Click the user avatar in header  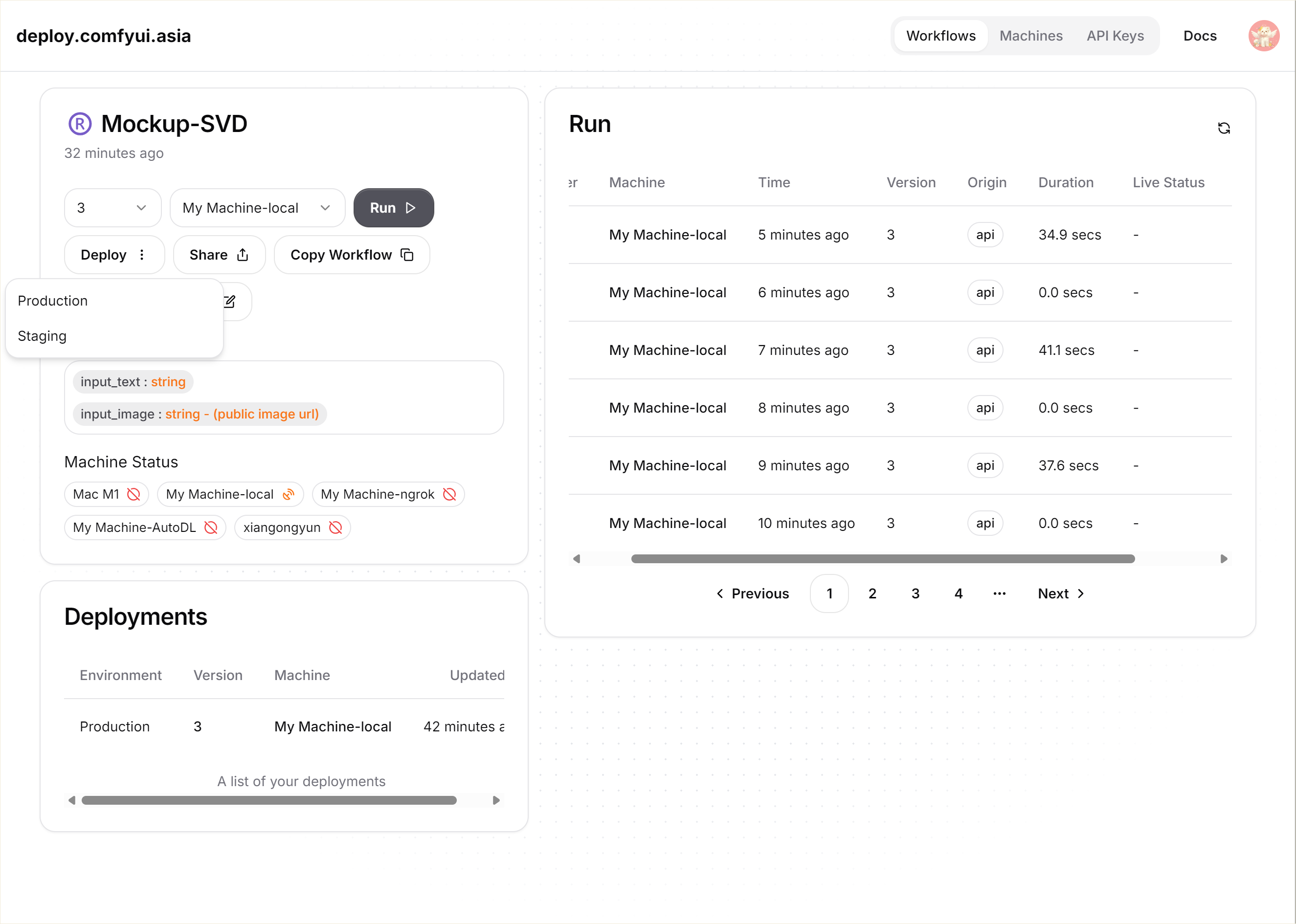tap(1264, 36)
